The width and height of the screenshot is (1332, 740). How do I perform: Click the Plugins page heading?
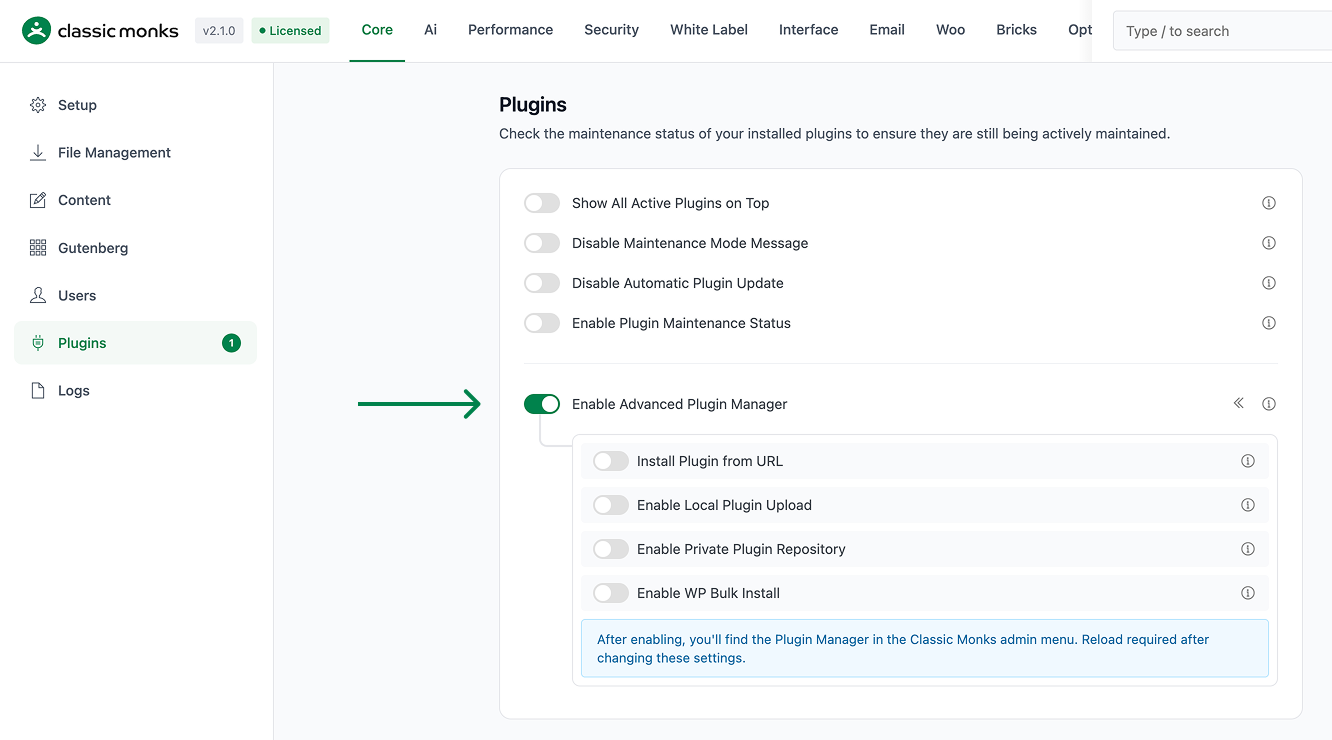[533, 104]
